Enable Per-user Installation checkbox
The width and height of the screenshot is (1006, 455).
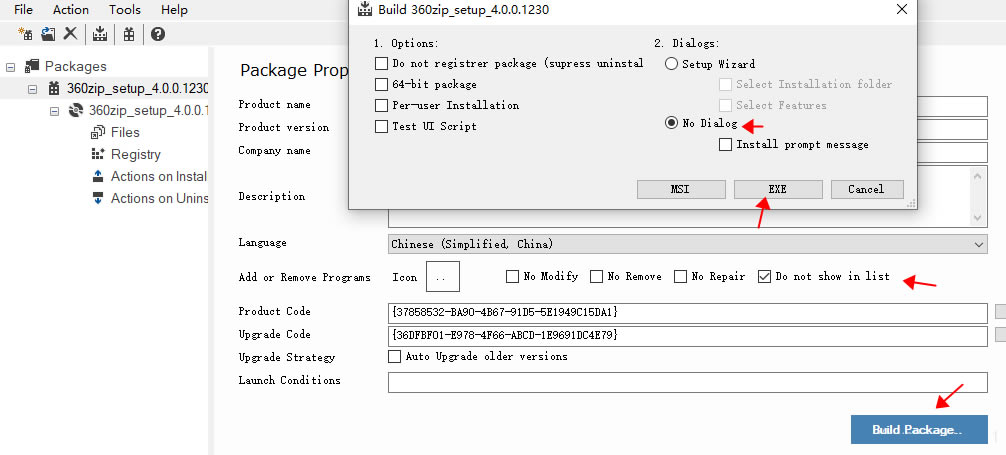click(x=381, y=105)
